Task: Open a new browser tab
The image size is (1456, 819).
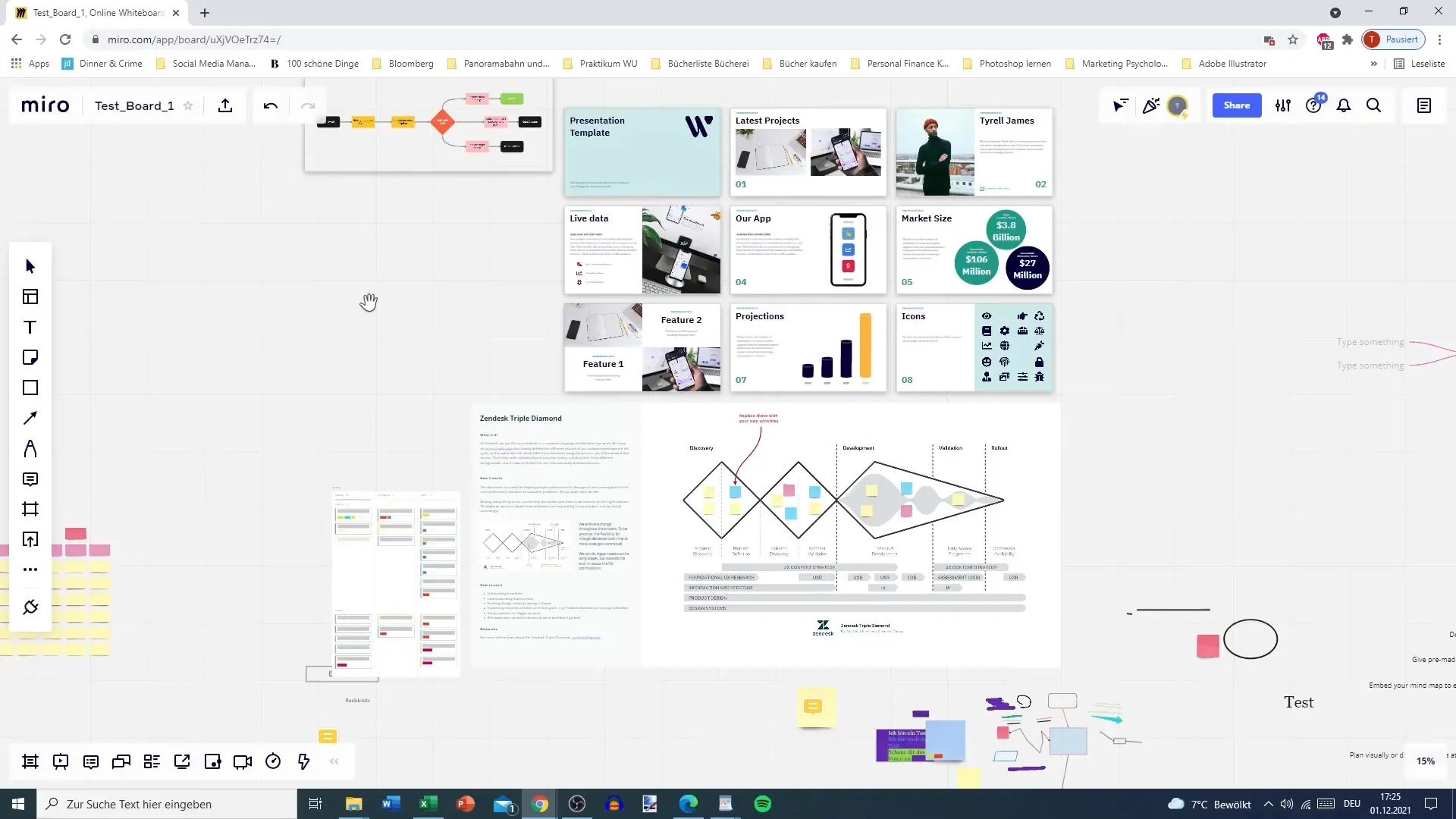Action: [x=205, y=13]
